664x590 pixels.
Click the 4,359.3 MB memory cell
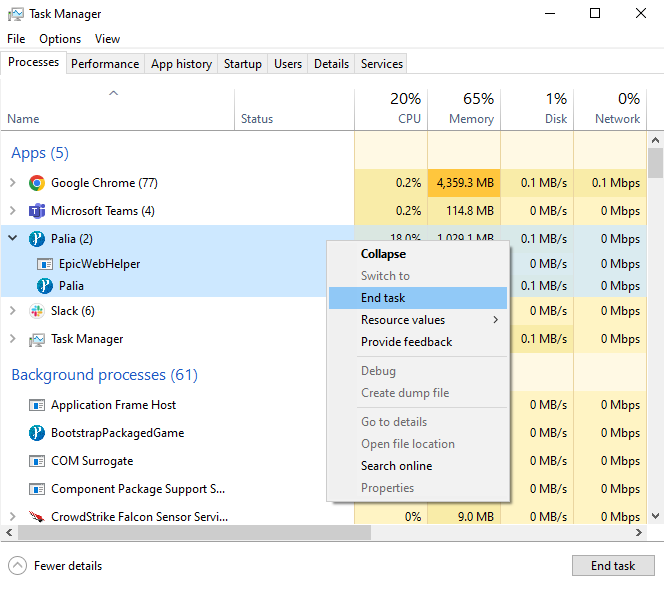(x=464, y=183)
